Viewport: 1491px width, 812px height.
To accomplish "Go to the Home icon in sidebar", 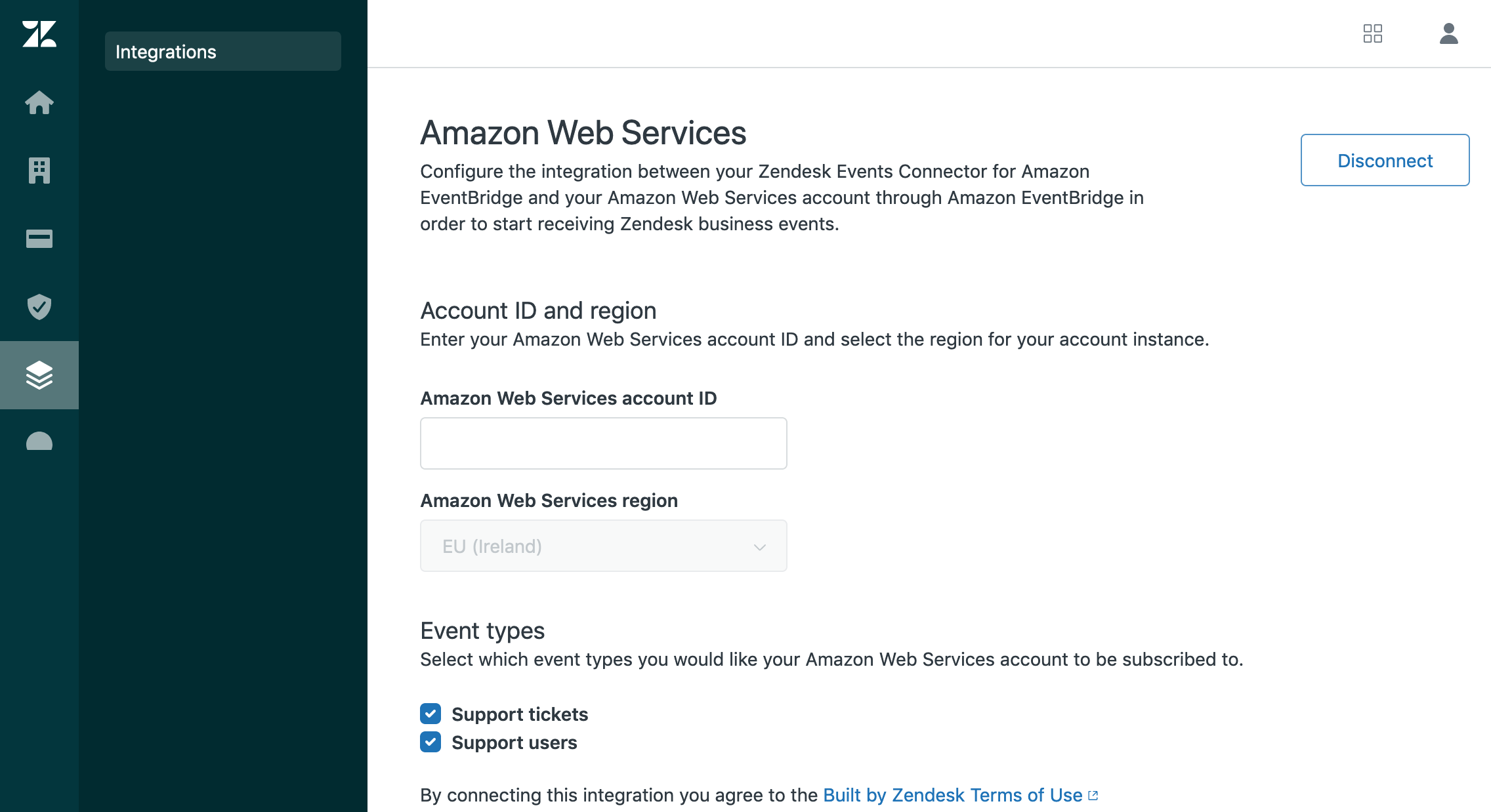I will [39, 102].
